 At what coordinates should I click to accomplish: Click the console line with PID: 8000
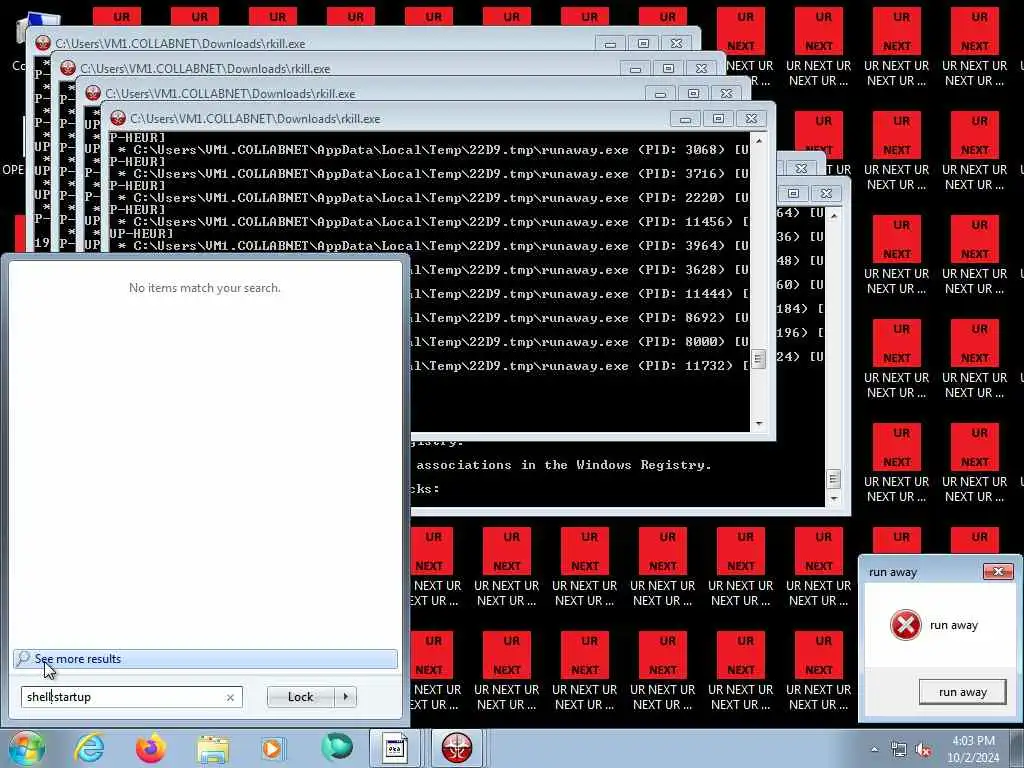(580, 342)
